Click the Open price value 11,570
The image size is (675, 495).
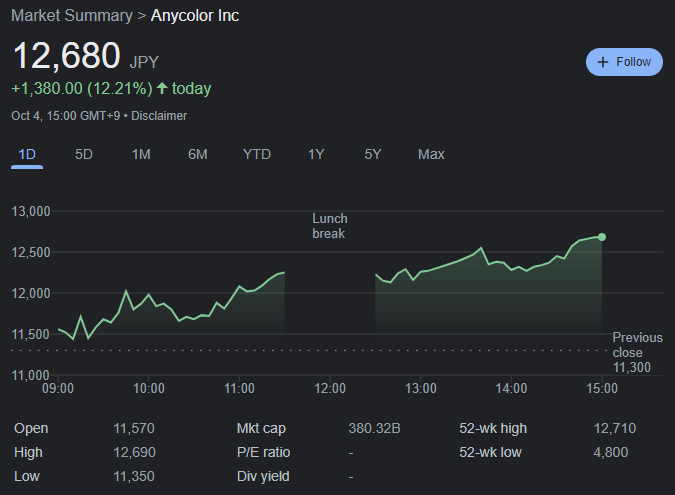click(134, 428)
